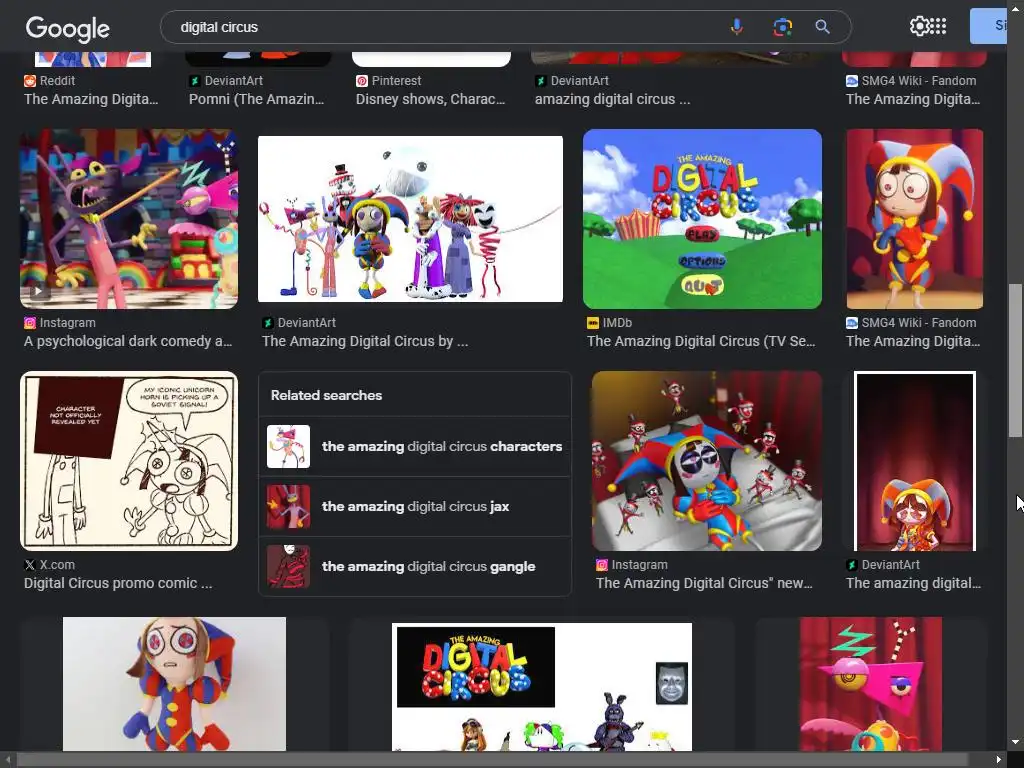The height and width of the screenshot is (768, 1024).
Task: Click the Pinterest source icon
Action: (x=362, y=81)
